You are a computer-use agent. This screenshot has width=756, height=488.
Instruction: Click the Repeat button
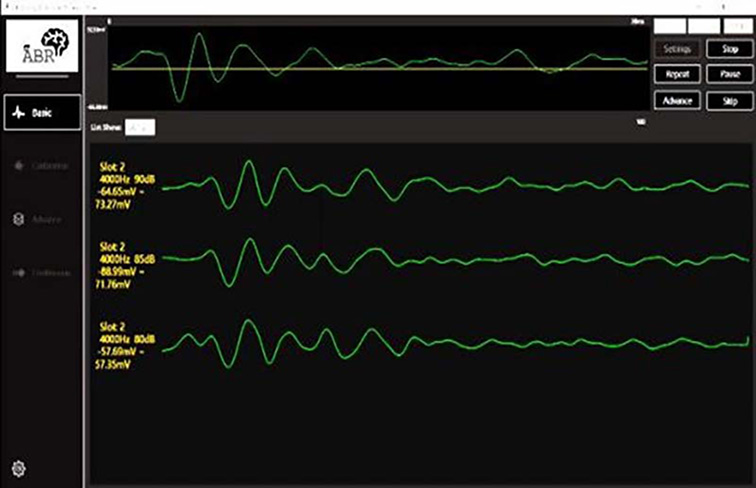pos(677,75)
